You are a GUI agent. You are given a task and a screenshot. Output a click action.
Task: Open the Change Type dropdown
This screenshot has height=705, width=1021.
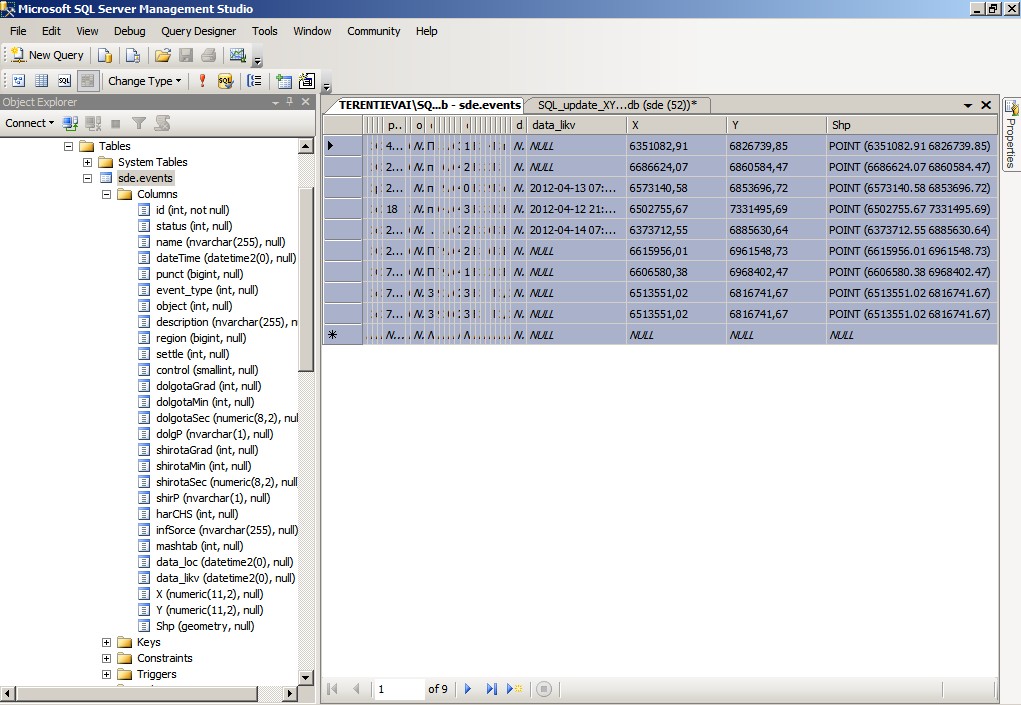[144, 81]
